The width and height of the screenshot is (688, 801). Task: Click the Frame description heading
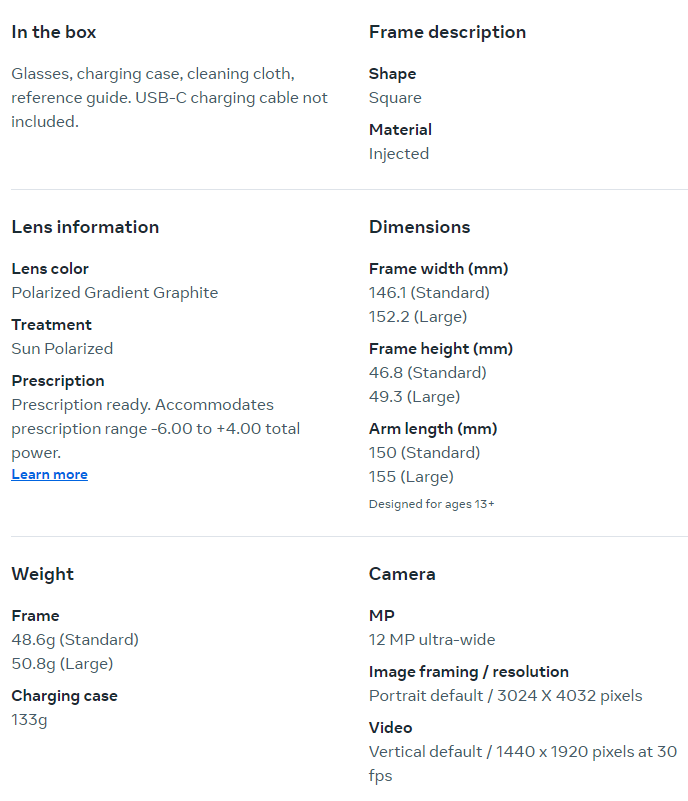tap(447, 32)
